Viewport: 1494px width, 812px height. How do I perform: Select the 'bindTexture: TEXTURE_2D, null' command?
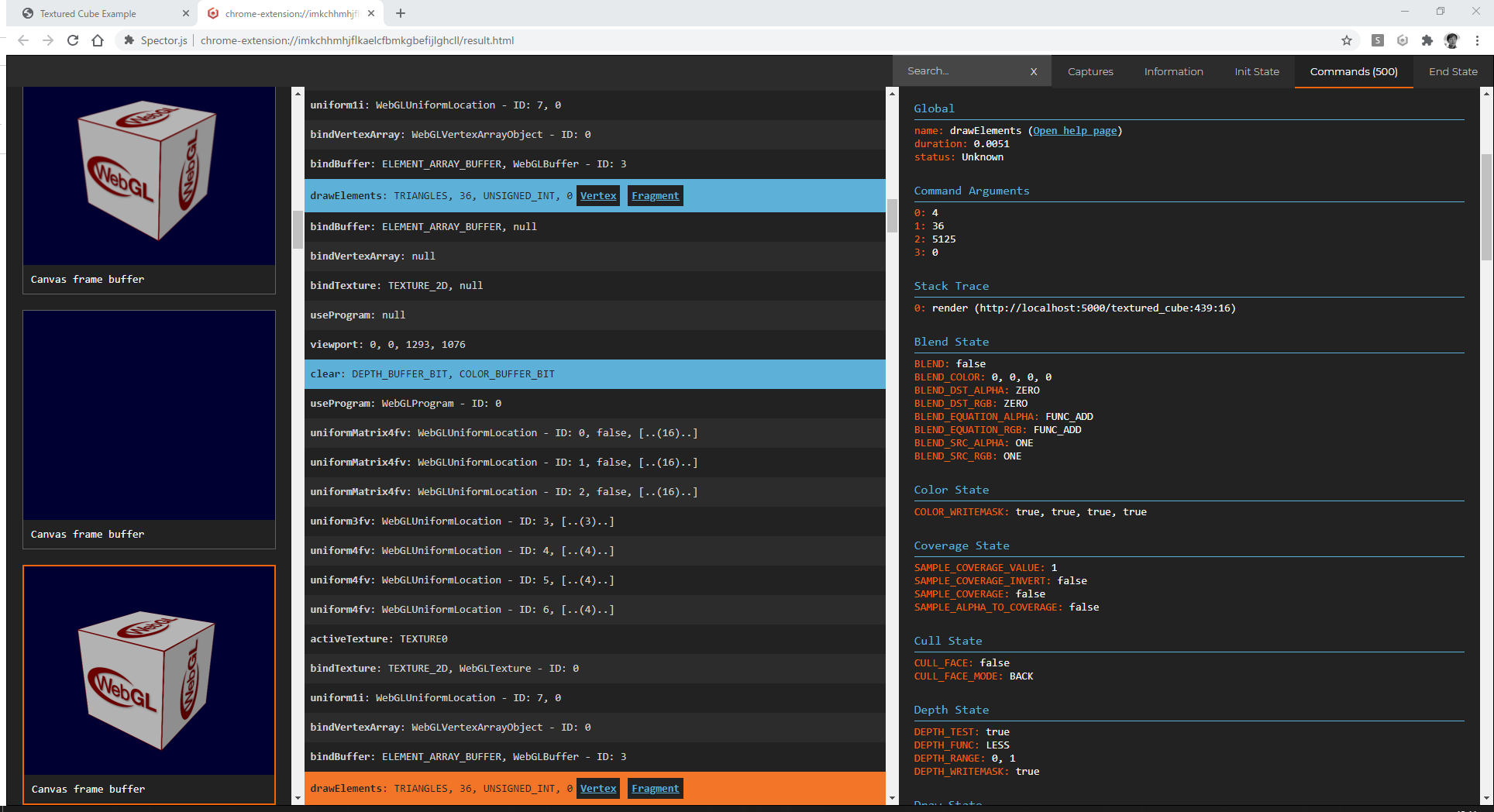[x=595, y=286]
